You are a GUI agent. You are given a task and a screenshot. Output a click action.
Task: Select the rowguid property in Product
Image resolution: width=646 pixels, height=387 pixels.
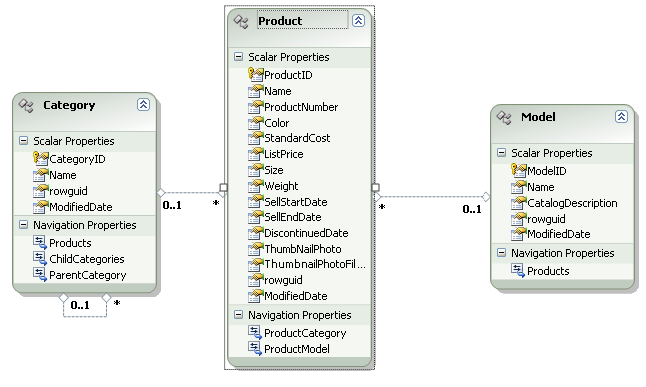(x=283, y=280)
